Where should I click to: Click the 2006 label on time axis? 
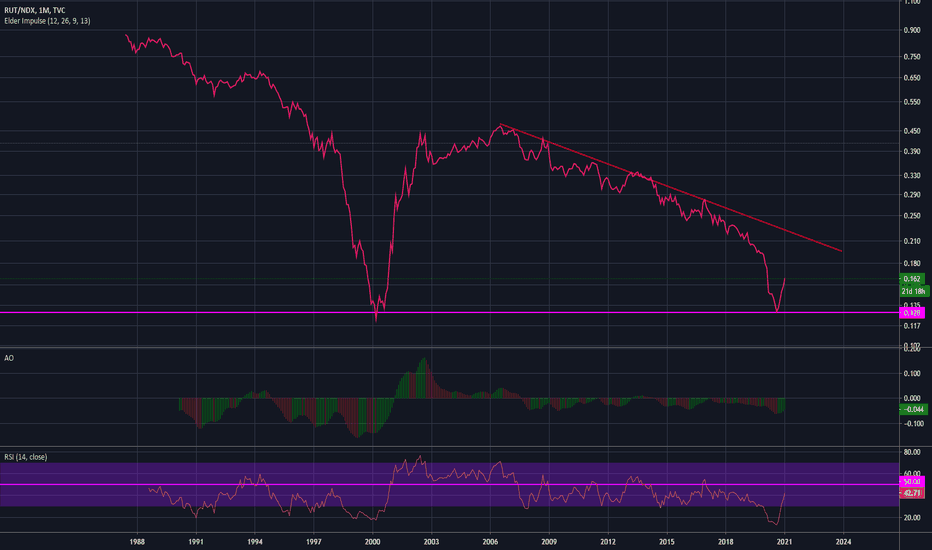point(490,542)
